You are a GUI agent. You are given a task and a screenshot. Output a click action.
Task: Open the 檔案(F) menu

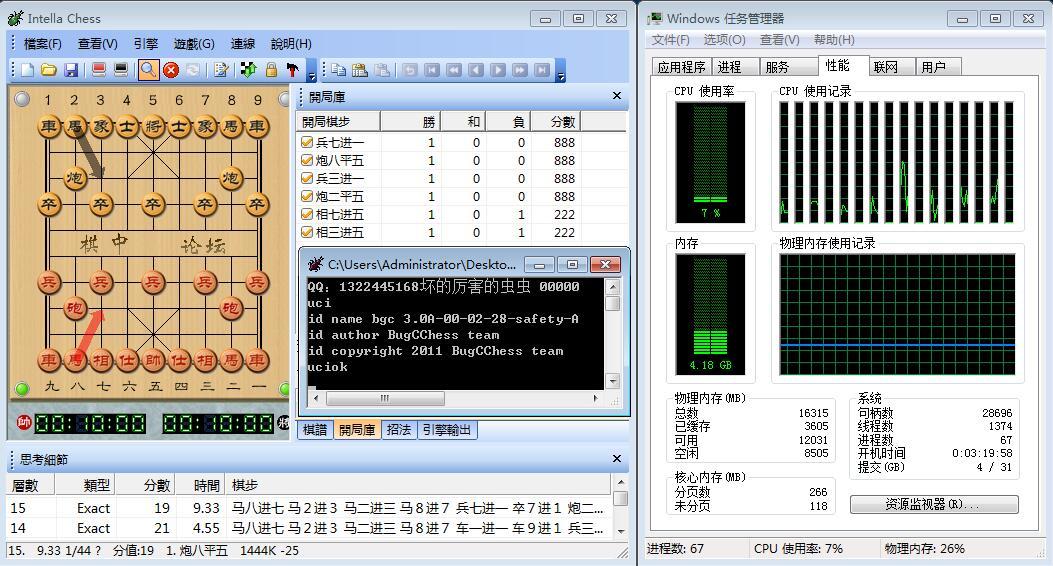42,44
